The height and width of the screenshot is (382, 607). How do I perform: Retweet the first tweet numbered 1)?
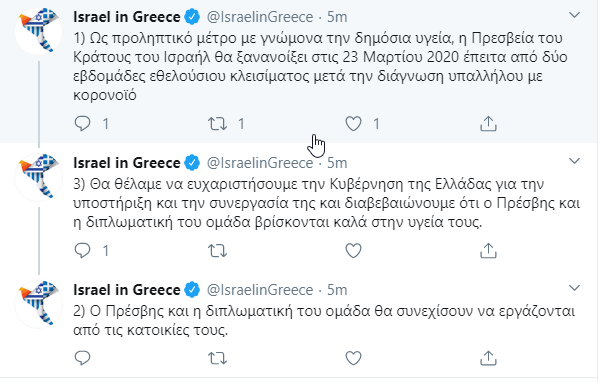(217, 124)
